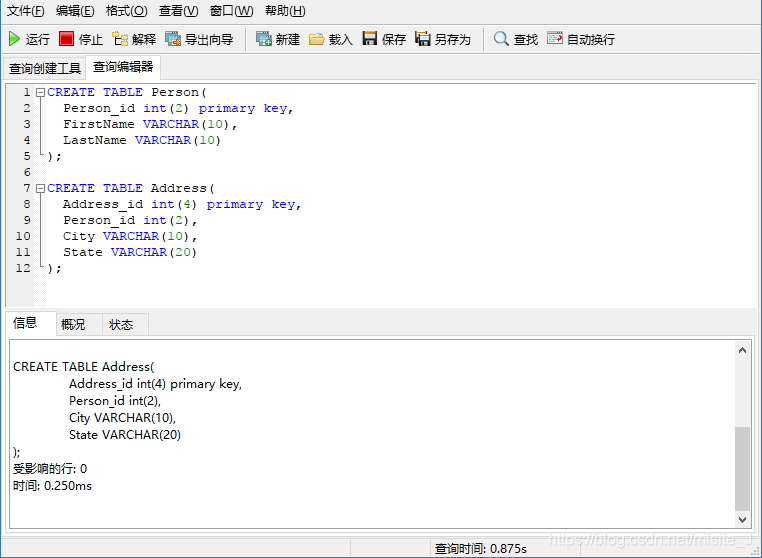Click 'Person_id int(2),' in results pane
The image size is (762, 558).
tap(115, 401)
